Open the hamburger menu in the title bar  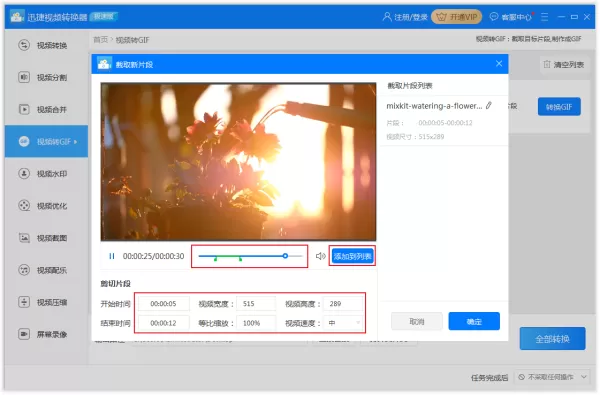coord(545,17)
